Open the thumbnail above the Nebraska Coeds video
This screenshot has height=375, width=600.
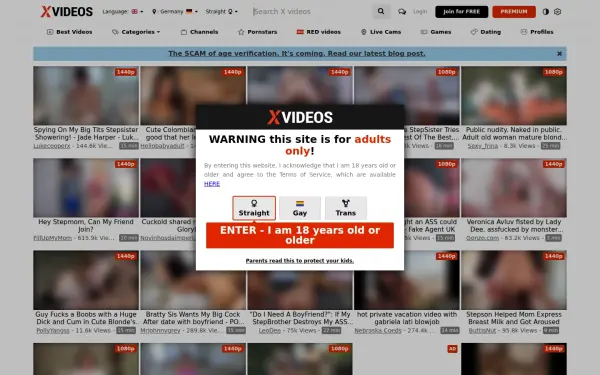point(407,280)
